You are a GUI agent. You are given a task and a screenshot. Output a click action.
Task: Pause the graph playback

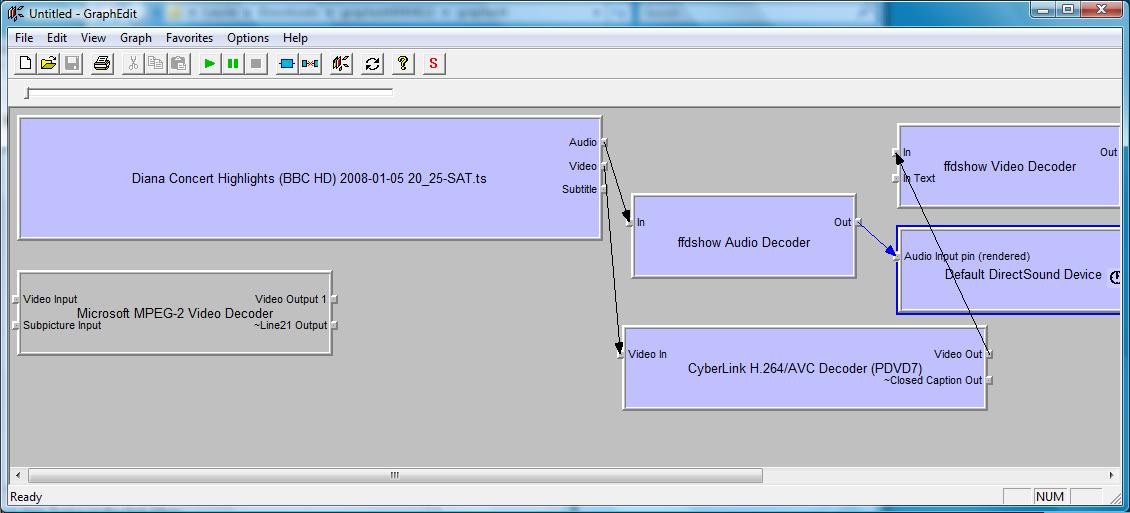point(232,63)
